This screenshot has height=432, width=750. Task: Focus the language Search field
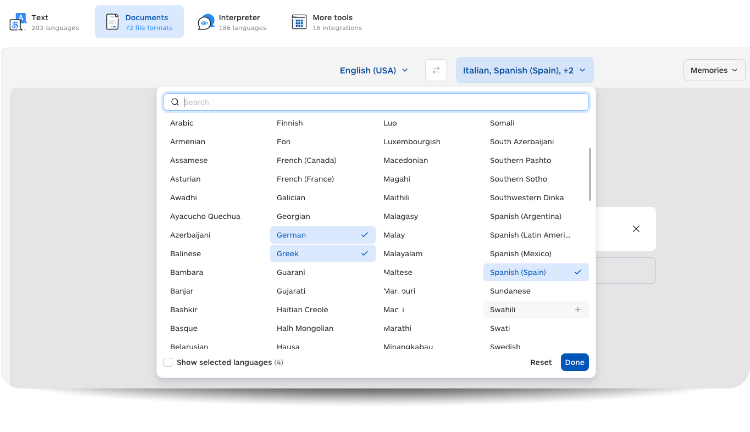(x=376, y=102)
